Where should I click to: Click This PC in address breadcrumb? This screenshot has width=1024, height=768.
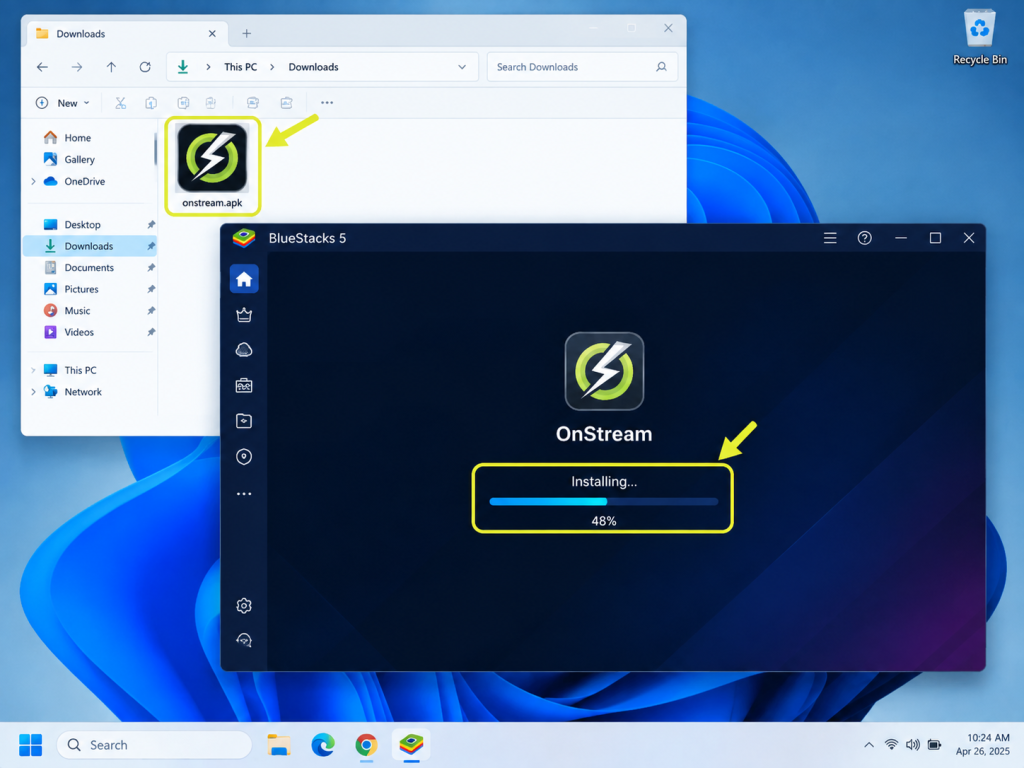pyautogui.click(x=240, y=67)
